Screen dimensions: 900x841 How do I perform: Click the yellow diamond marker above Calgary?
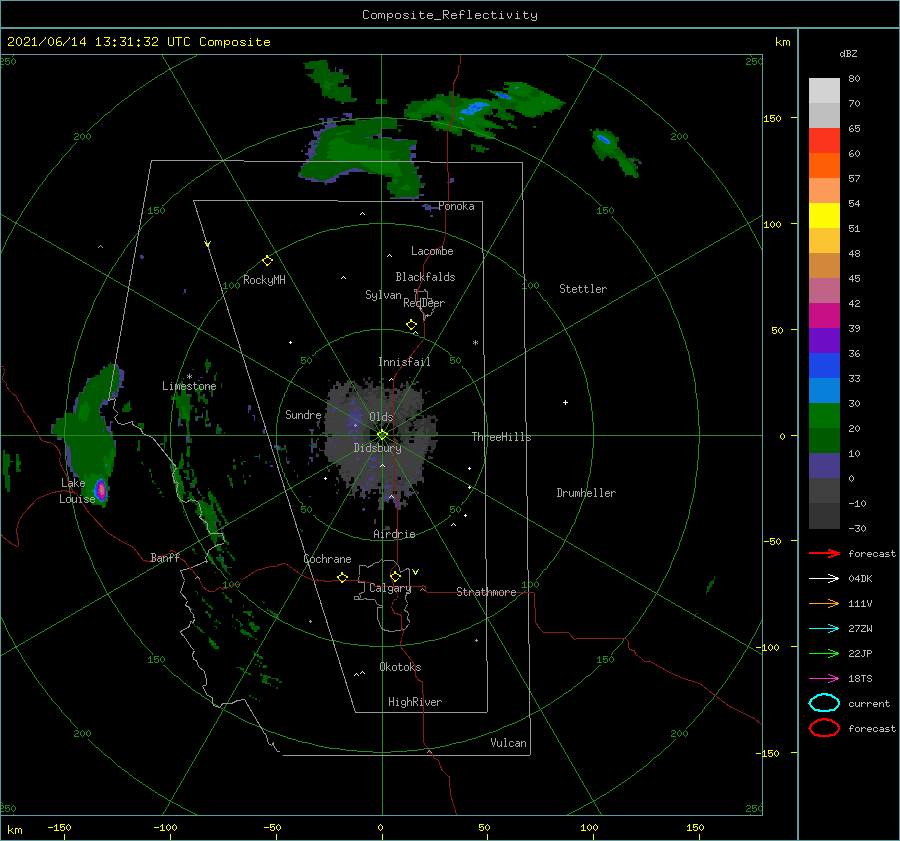tap(395, 576)
